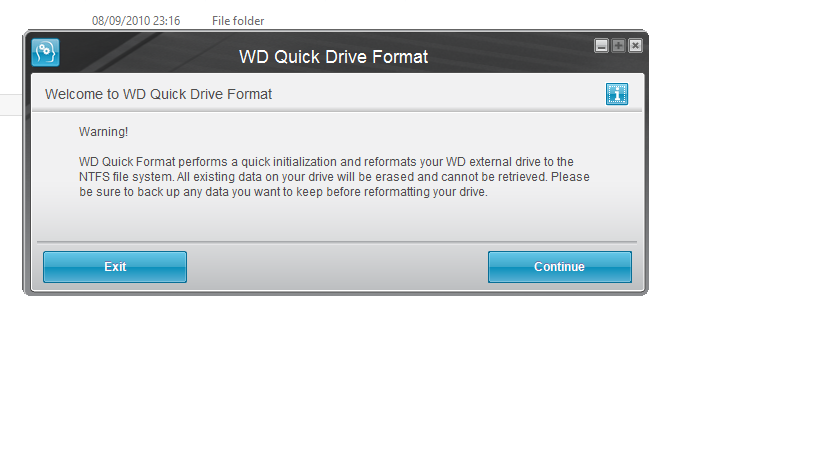This screenshot has width=819, height=460.
Task: Click the empty gray space between Exit and Continue
Action: (337, 267)
